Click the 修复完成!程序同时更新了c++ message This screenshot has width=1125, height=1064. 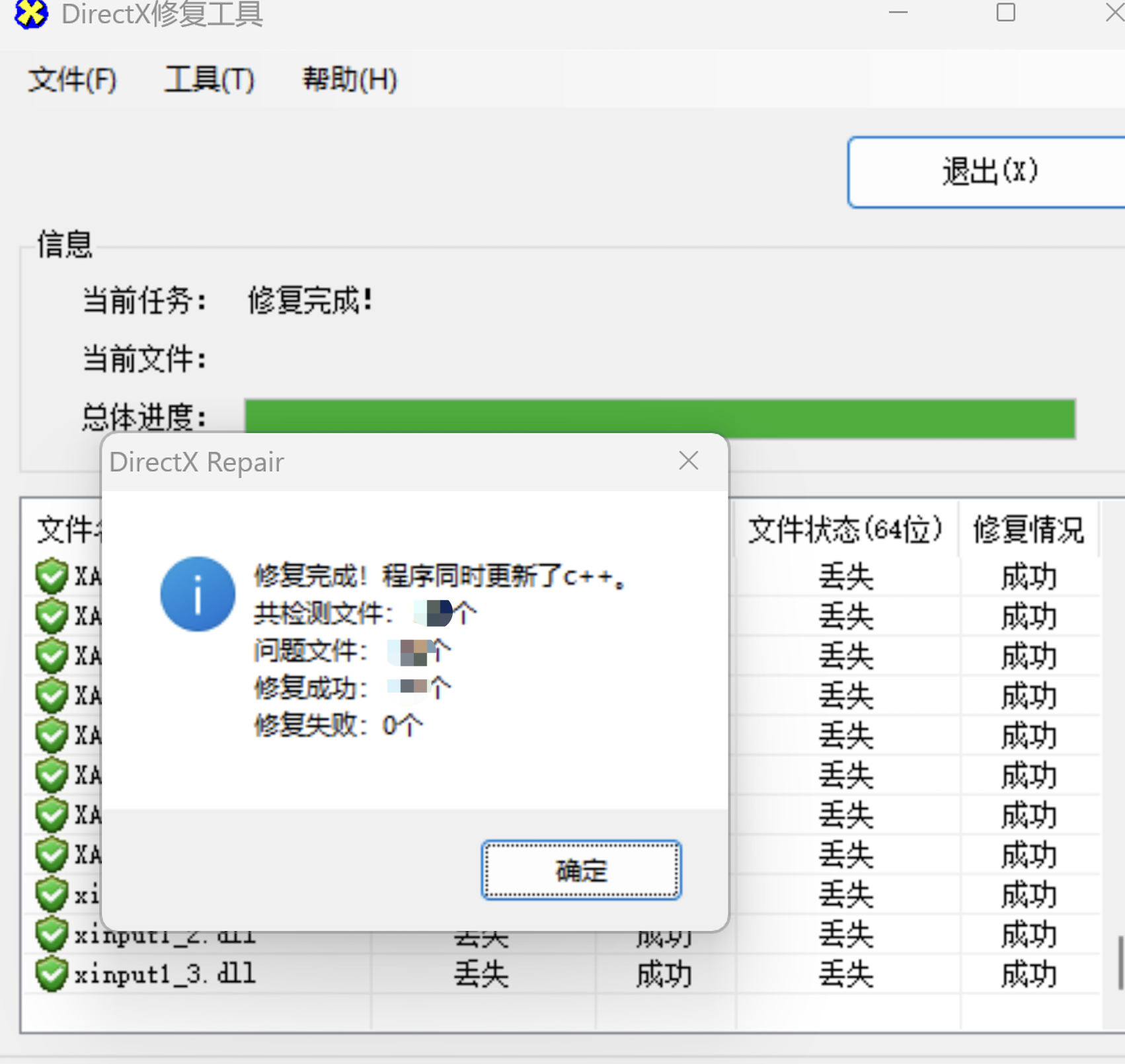pos(440,576)
